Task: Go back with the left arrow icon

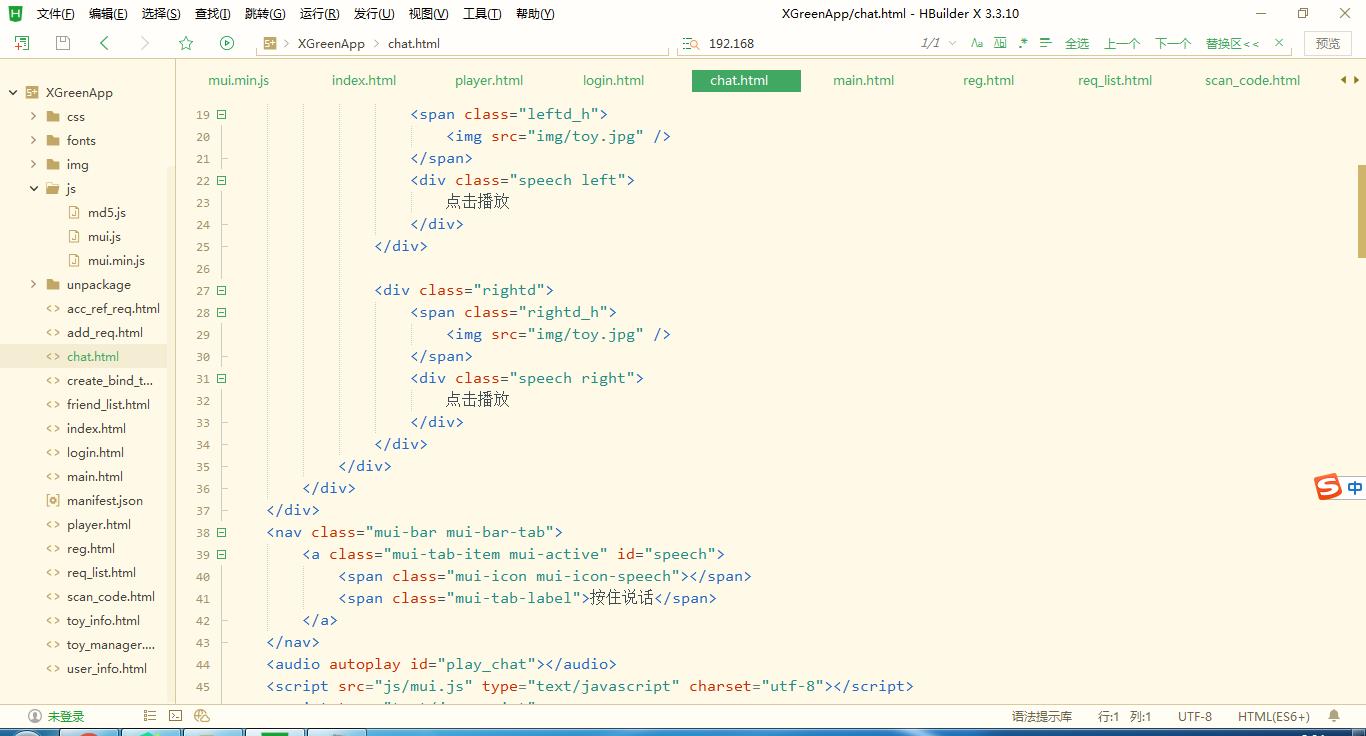Action: click(x=105, y=43)
